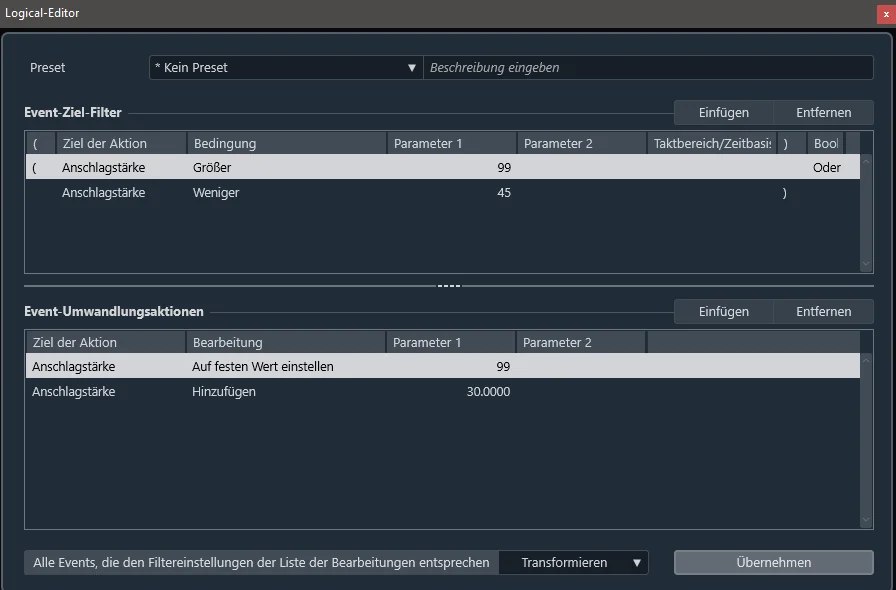The height and width of the screenshot is (590, 896).
Task: Click actions list scrollbar up arrow
Action: point(866,361)
